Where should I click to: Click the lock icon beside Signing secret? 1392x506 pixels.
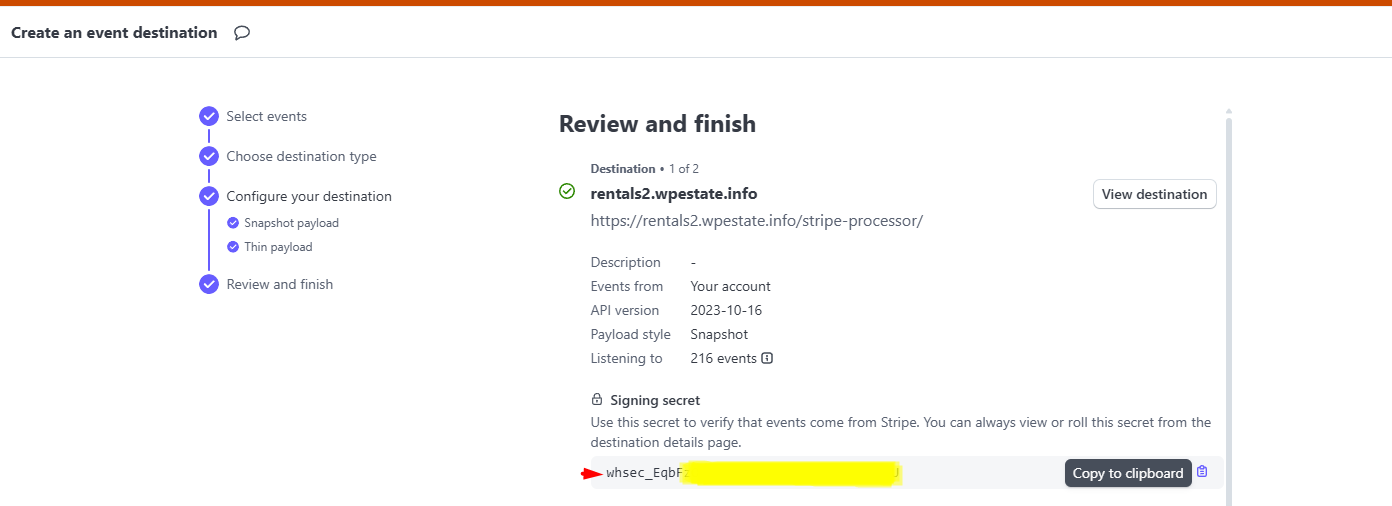tap(597, 400)
